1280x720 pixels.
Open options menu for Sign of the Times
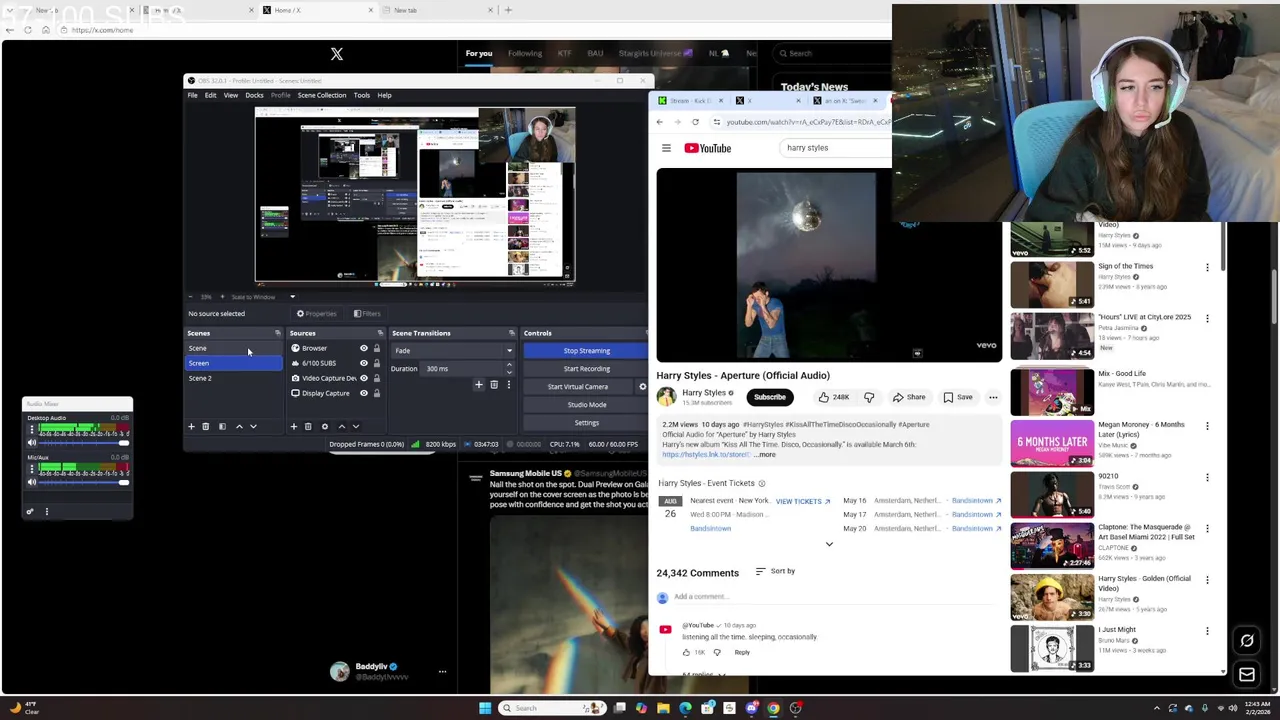click(x=1207, y=267)
